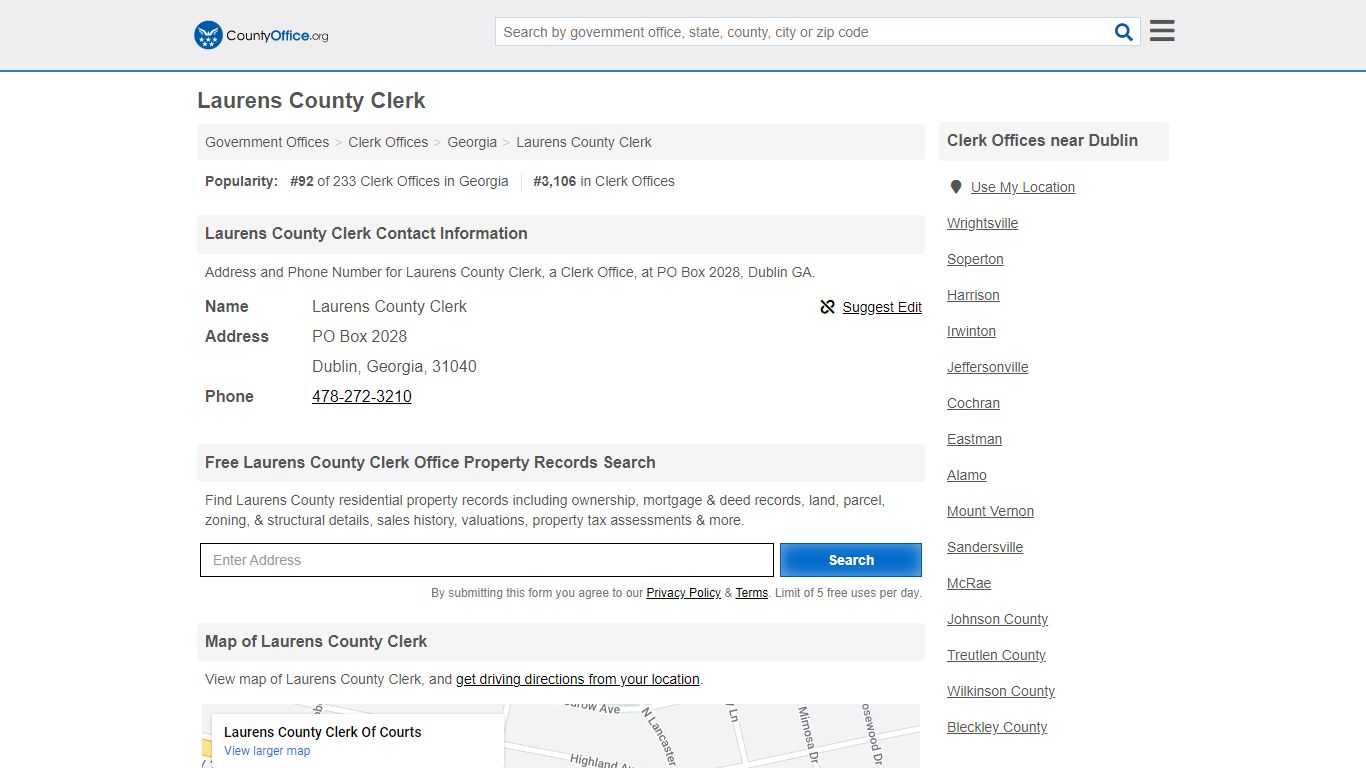Image resolution: width=1366 pixels, height=768 pixels.
Task: Click the PO Box 2028 address text
Action: pyautogui.click(x=359, y=336)
